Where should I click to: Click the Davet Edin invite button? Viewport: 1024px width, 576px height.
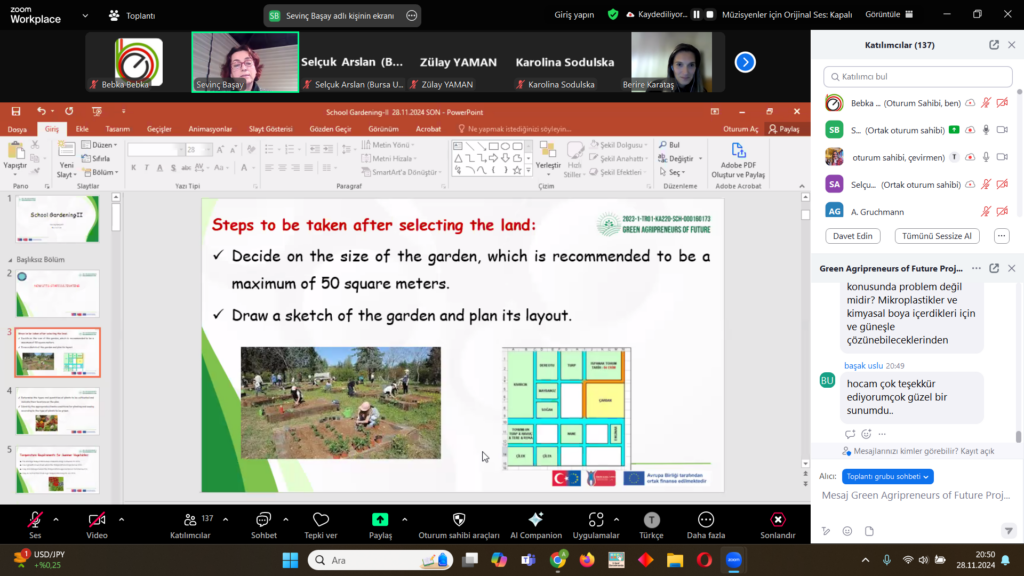(x=852, y=236)
